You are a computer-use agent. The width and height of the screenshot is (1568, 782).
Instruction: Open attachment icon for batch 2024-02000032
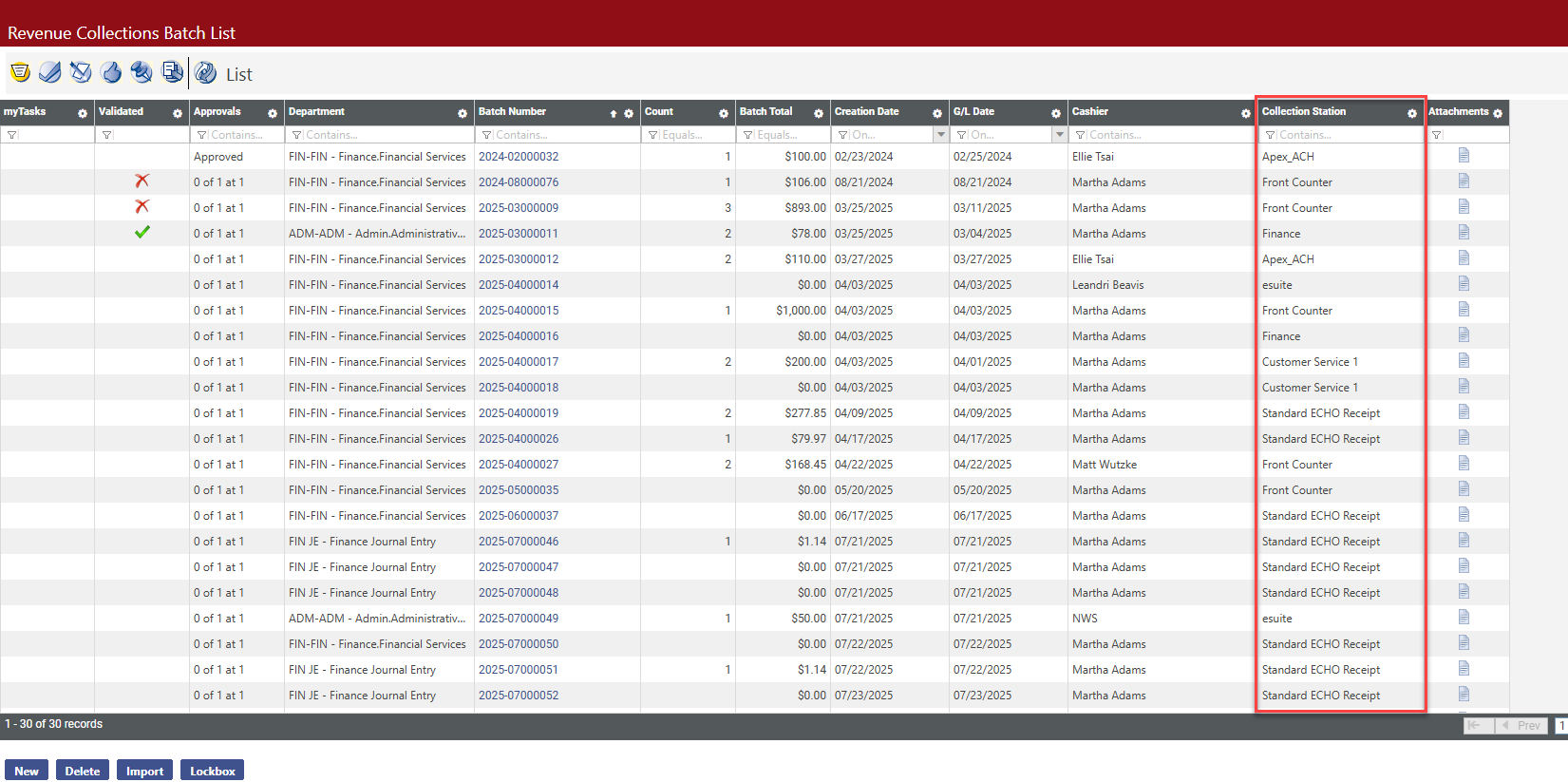(1464, 155)
